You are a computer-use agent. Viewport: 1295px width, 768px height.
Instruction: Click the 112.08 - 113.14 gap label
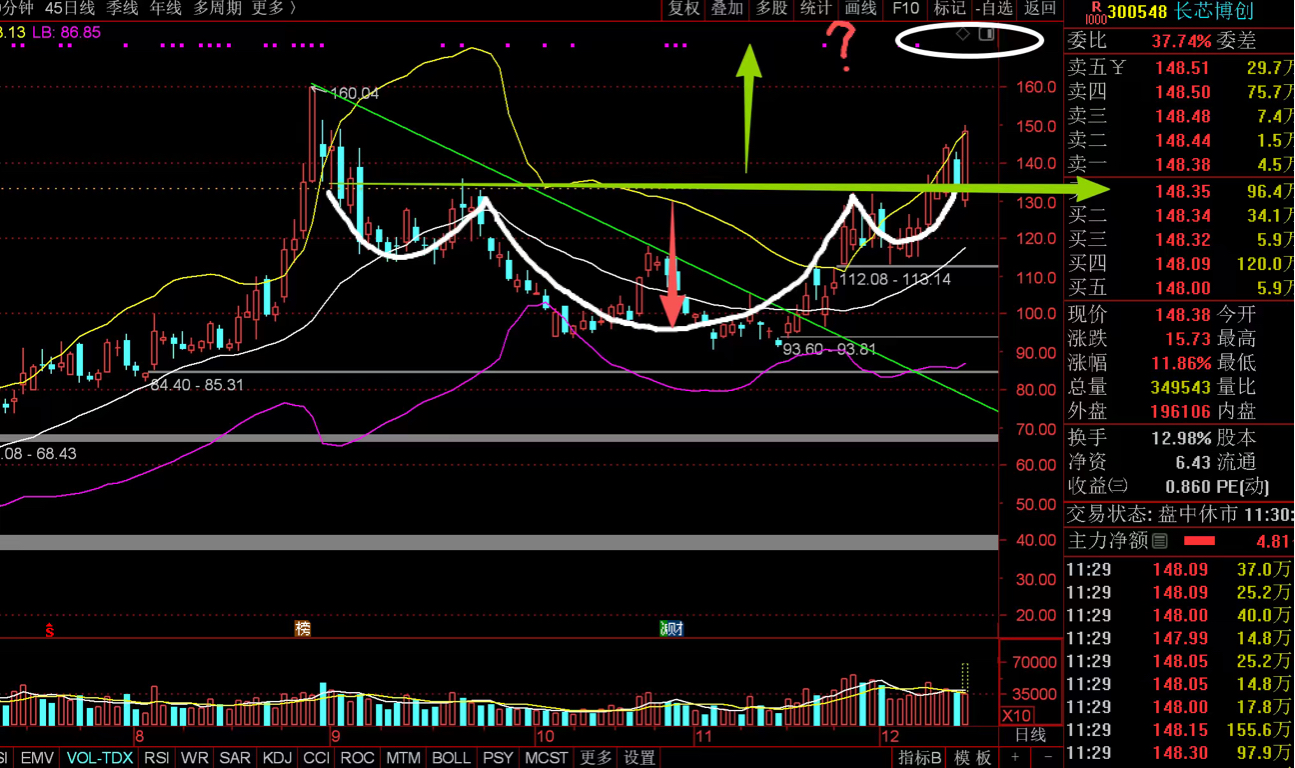894,279
